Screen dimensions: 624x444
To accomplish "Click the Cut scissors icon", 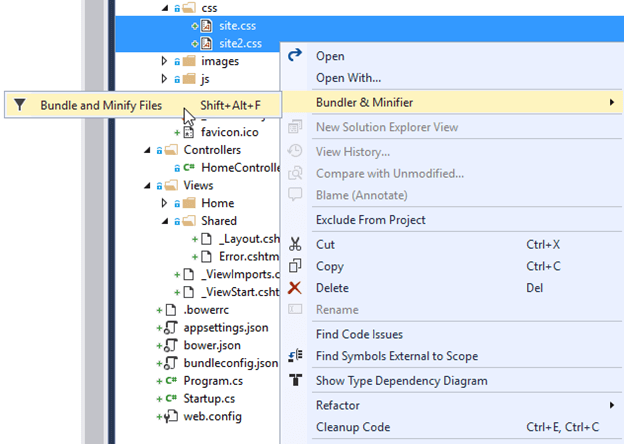I will coord(295,244).
